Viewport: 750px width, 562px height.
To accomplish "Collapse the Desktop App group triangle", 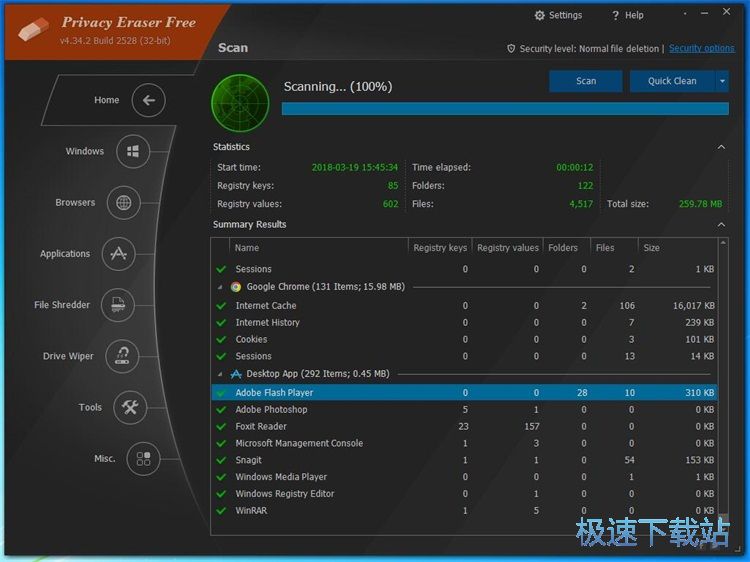I will pos(220,375).
